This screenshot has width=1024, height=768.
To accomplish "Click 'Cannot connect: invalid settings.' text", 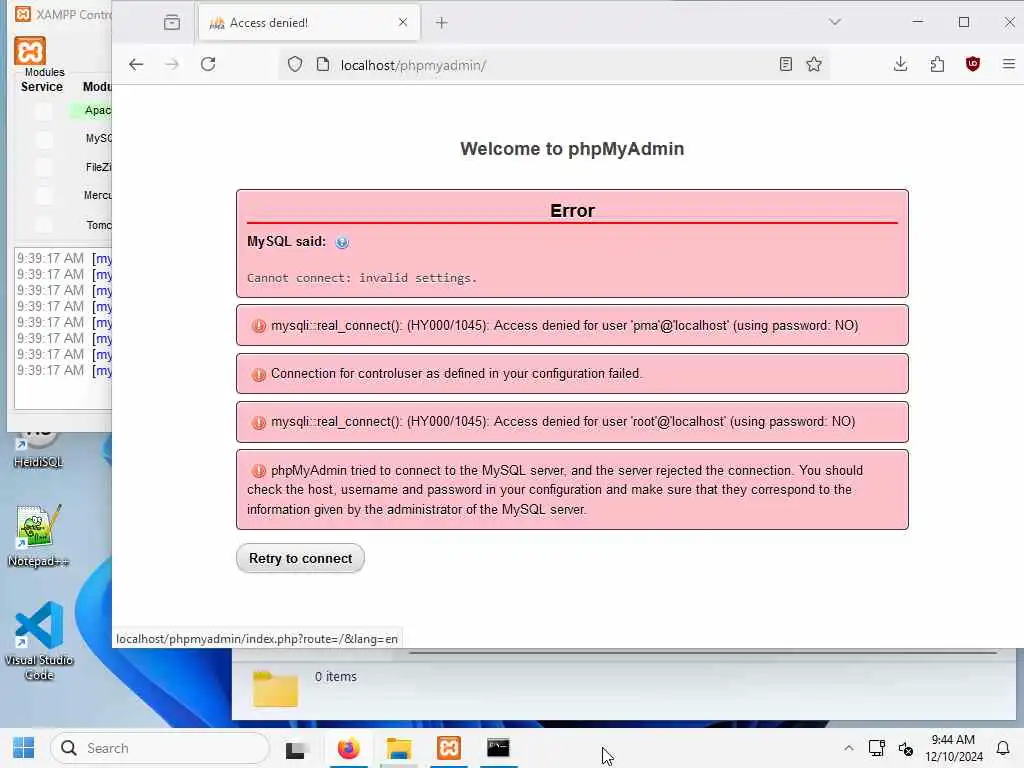I will click(362, 278).
